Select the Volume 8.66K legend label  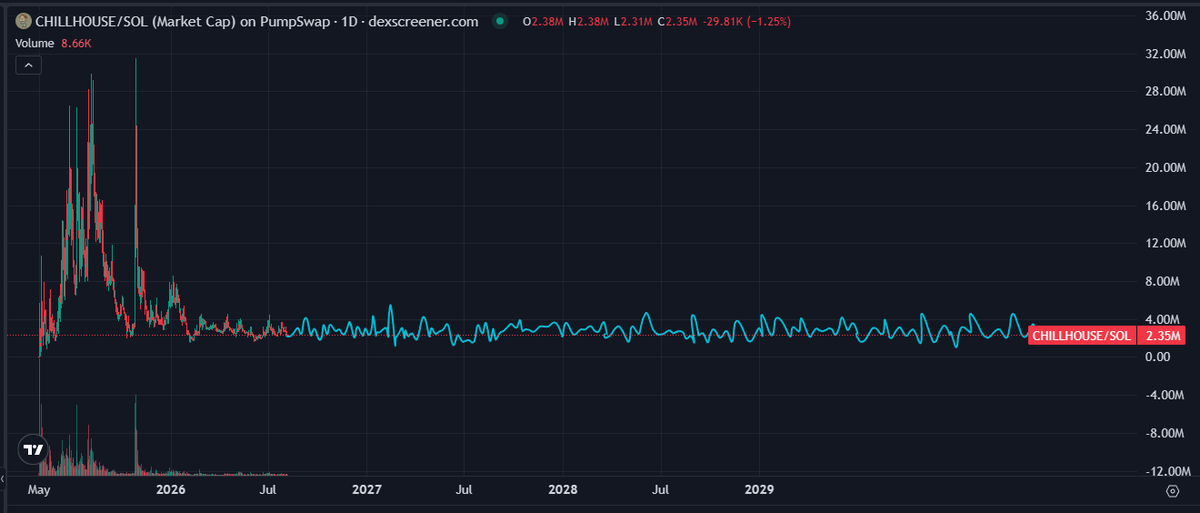(x=51, y=43)
